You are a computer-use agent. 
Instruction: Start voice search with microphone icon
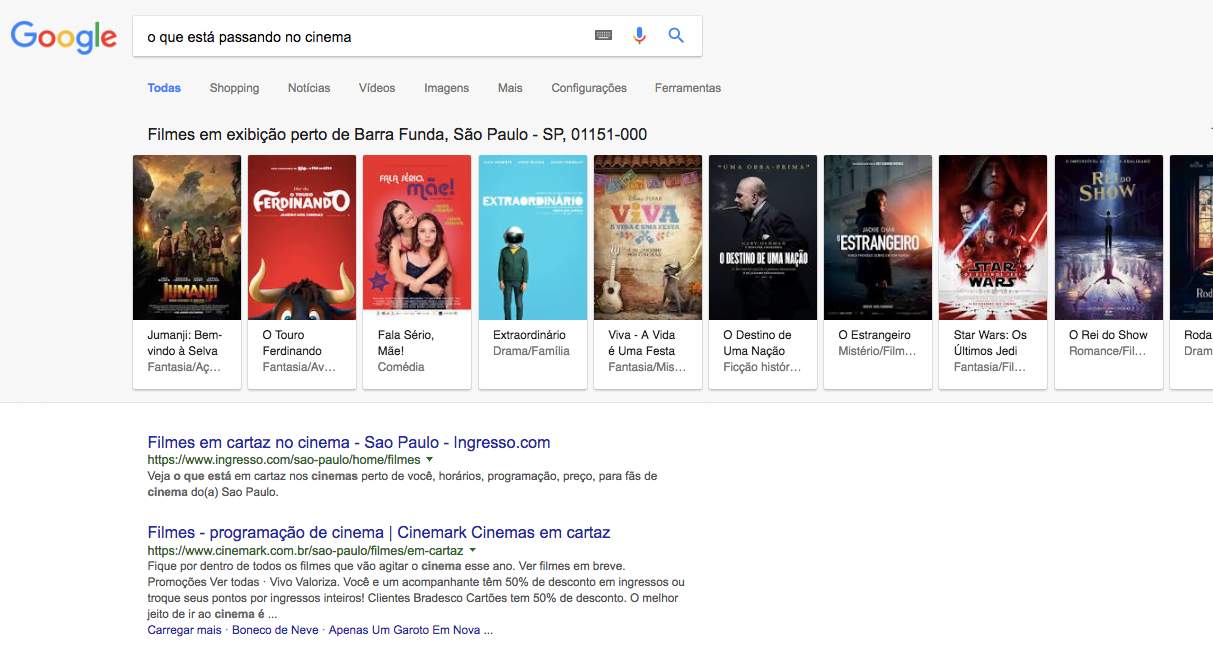pos(640,36)
